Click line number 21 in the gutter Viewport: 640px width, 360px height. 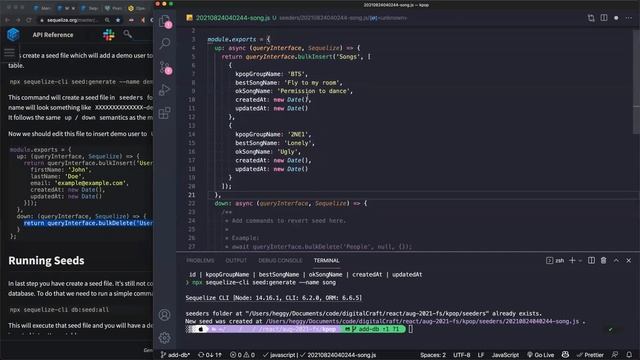coord(191,195)
